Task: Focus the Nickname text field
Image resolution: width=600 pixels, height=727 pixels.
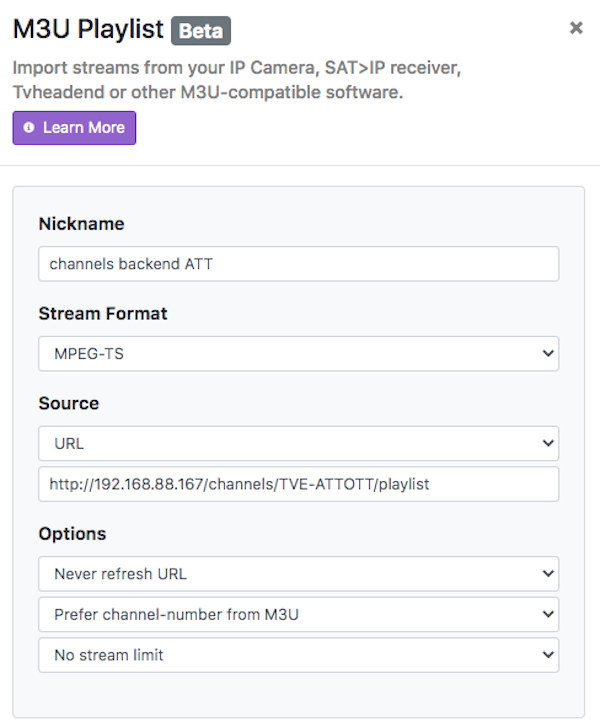Action: [298, 264]
